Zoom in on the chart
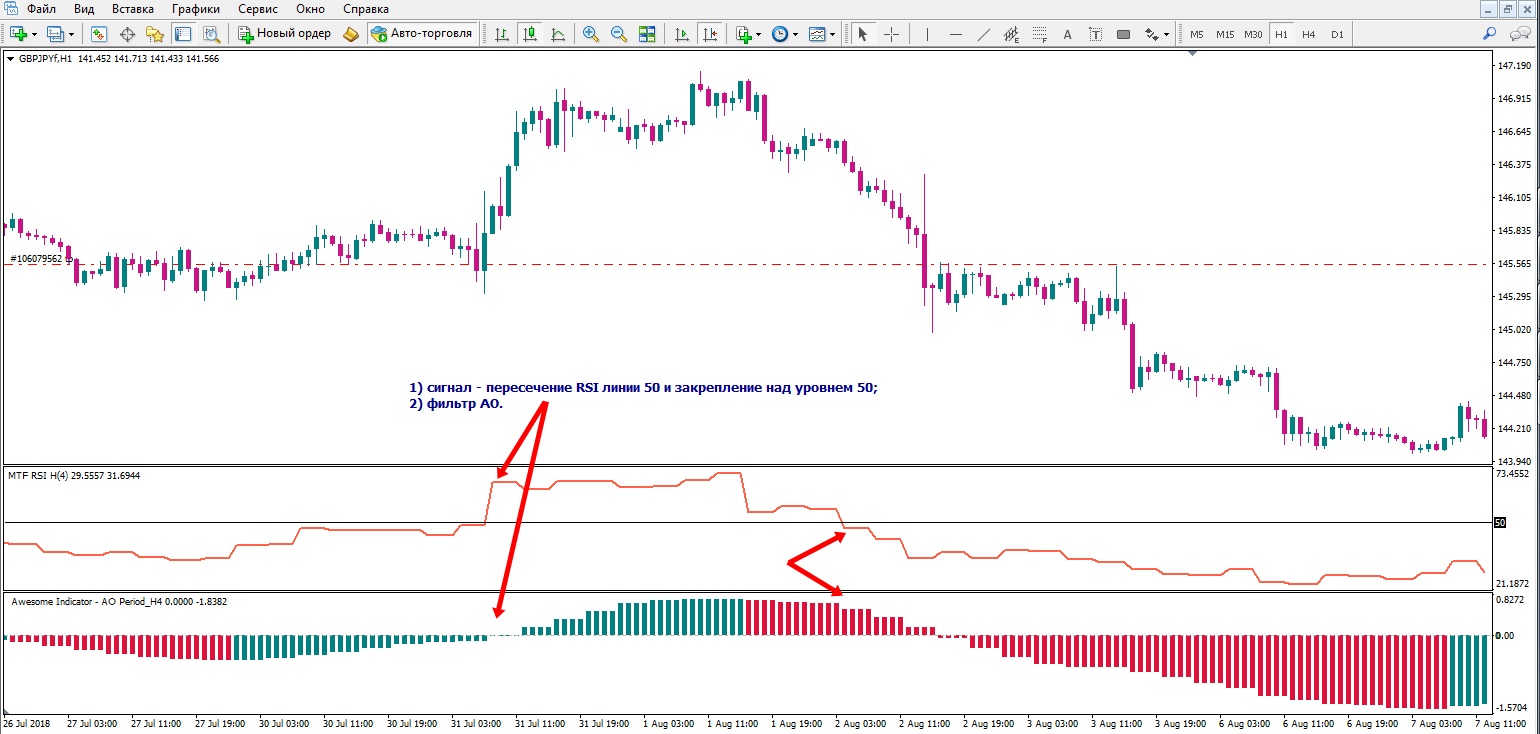The width and height of the screenshot is (1540, 734). click(591, 34)
